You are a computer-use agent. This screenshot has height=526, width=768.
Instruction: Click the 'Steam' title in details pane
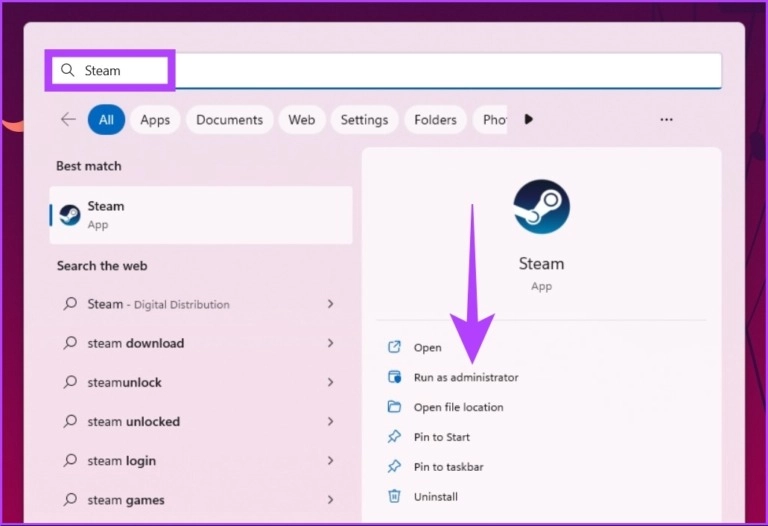tap(541, 264)
